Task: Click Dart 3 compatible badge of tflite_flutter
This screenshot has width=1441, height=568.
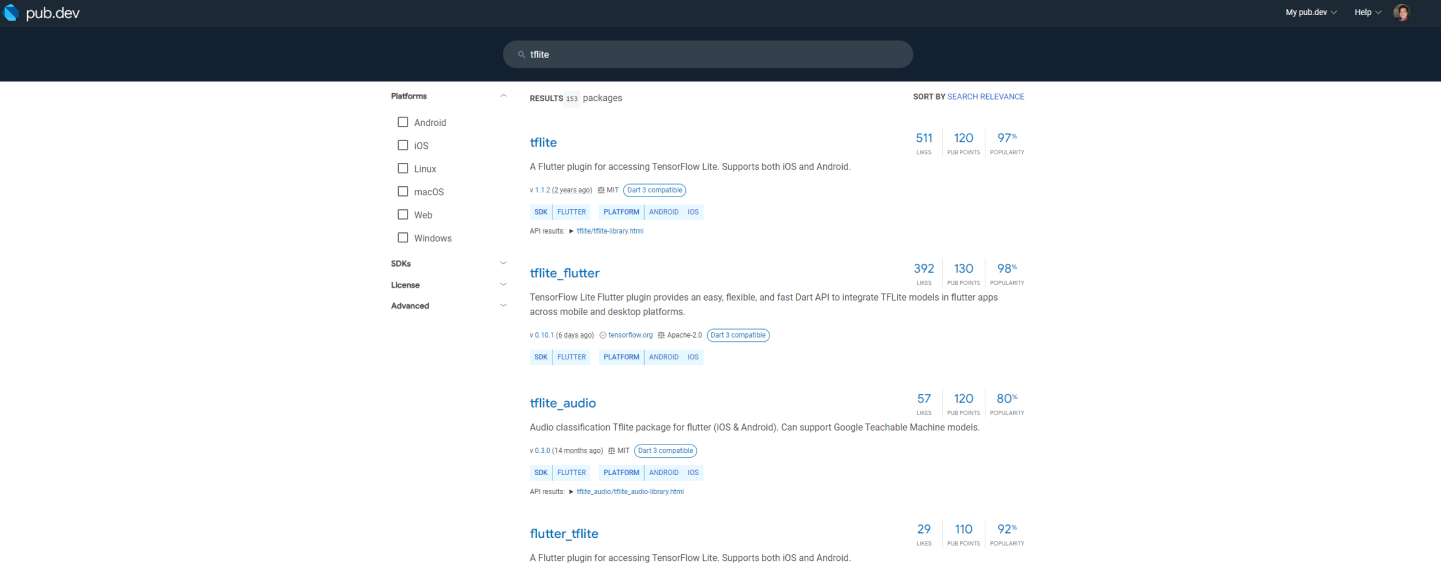Action: (x=738, y=335)
